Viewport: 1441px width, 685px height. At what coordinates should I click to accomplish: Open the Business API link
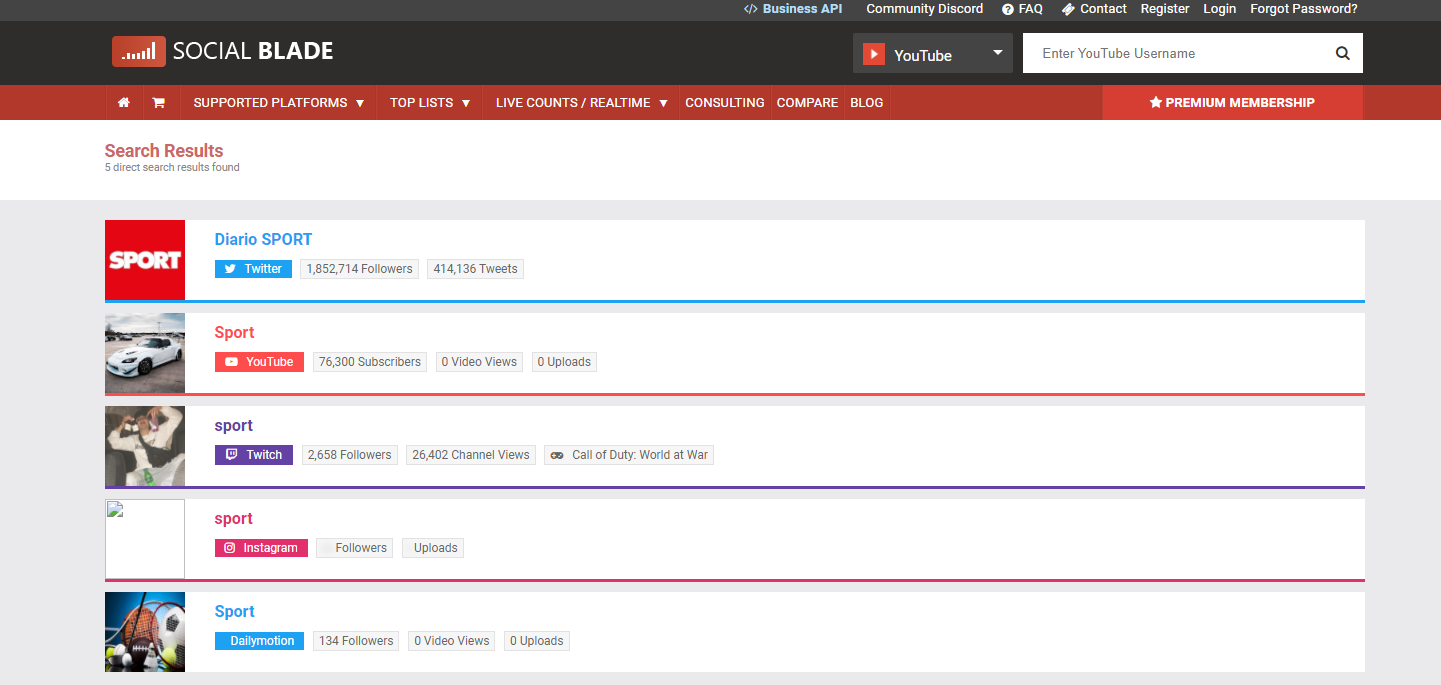(x=793, y=9)
